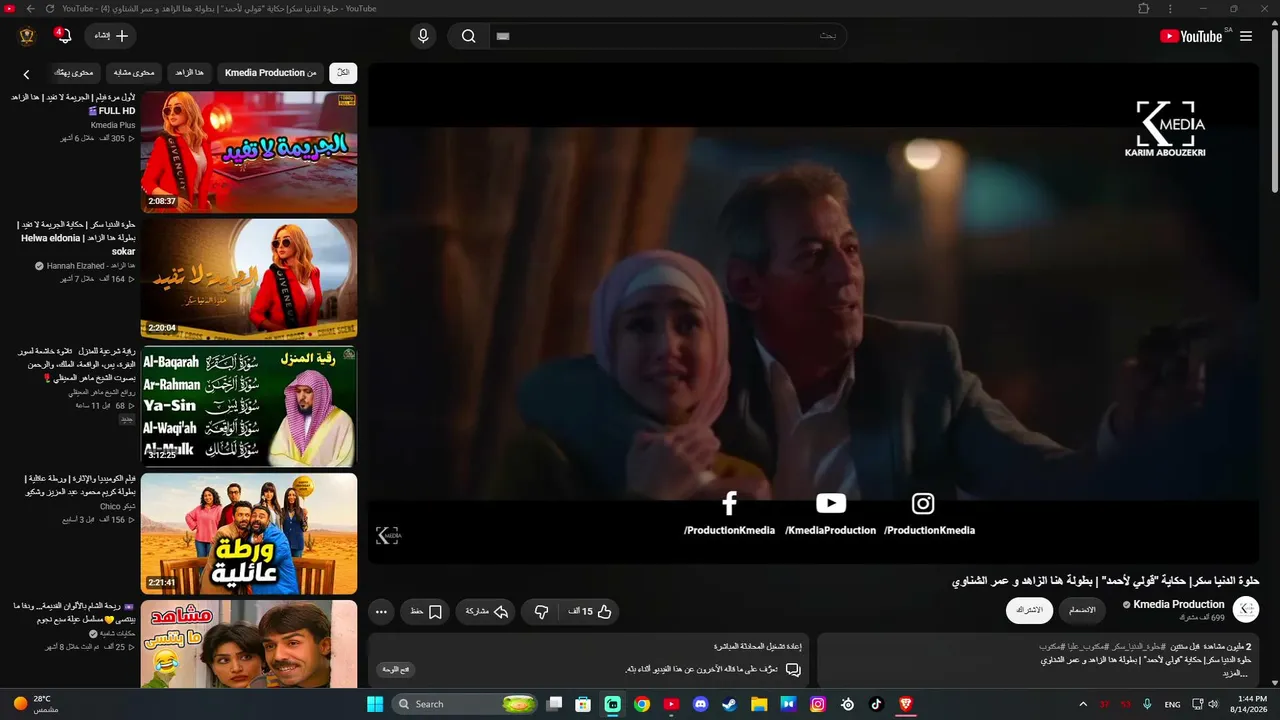
Task: Open the Al-Baqarah ruqyah video thumbnail
Action: [249, 406]
